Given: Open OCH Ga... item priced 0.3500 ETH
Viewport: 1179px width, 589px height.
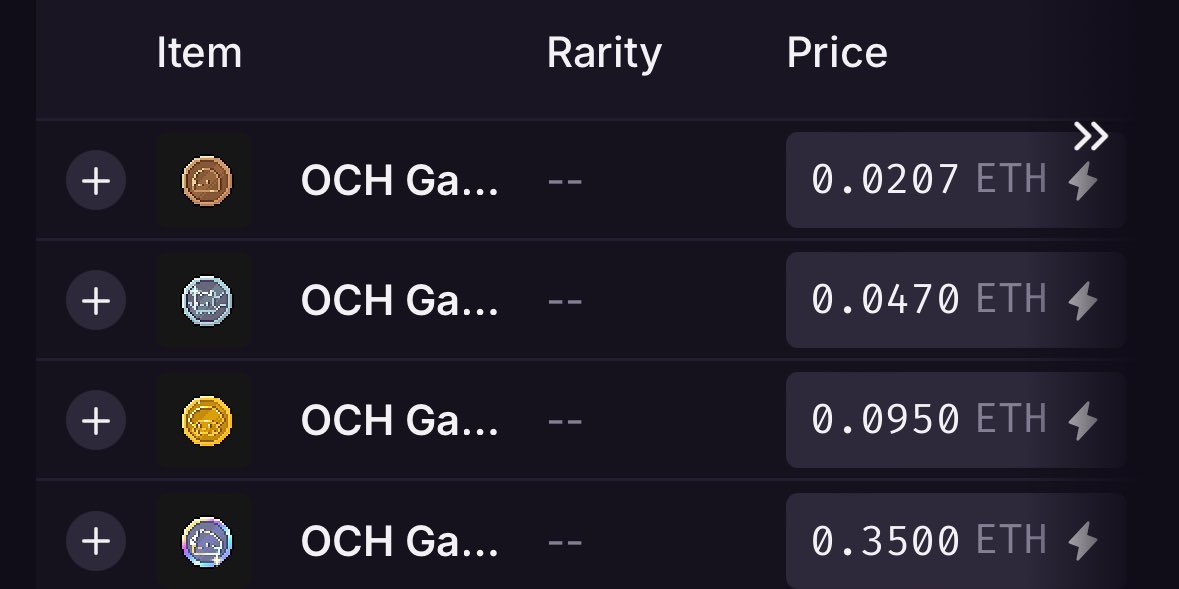Looking at the screenshot, I should point(399,541).
